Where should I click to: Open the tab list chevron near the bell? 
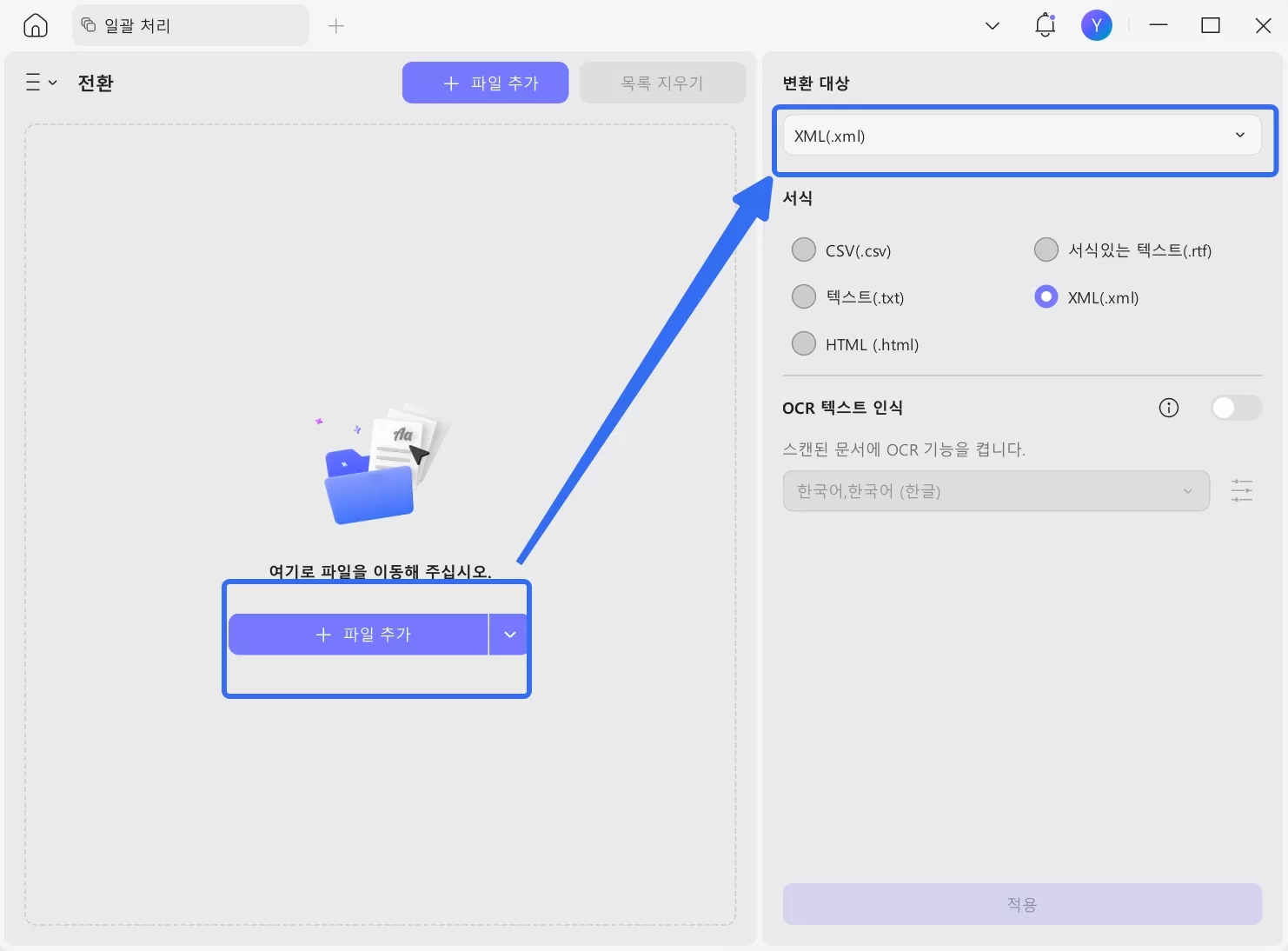point(991,25)
